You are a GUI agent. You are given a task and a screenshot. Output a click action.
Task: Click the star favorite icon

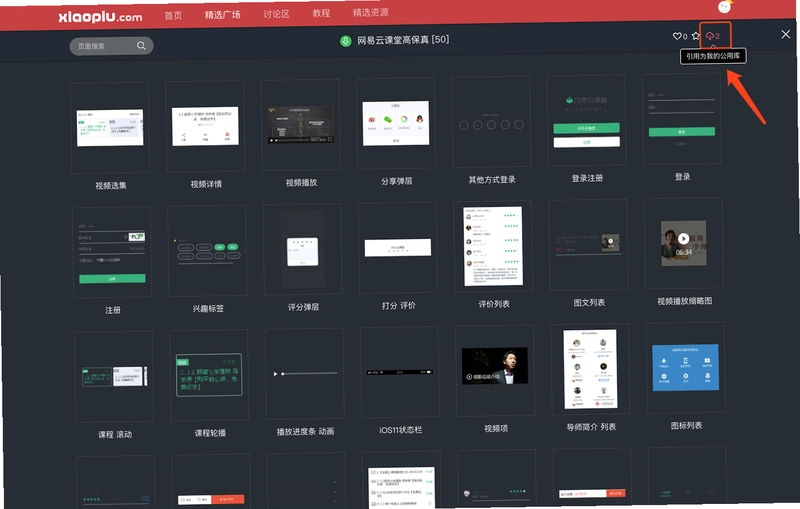point(695,36)
